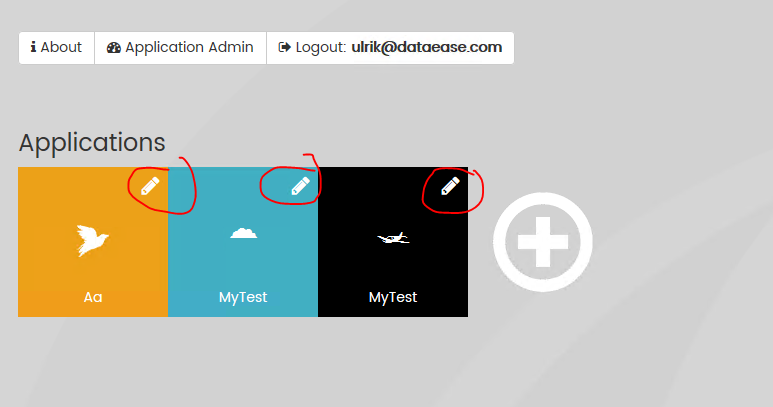
Task: Click the airplane icon on the black tile
Action: click(x=393, y=238)
